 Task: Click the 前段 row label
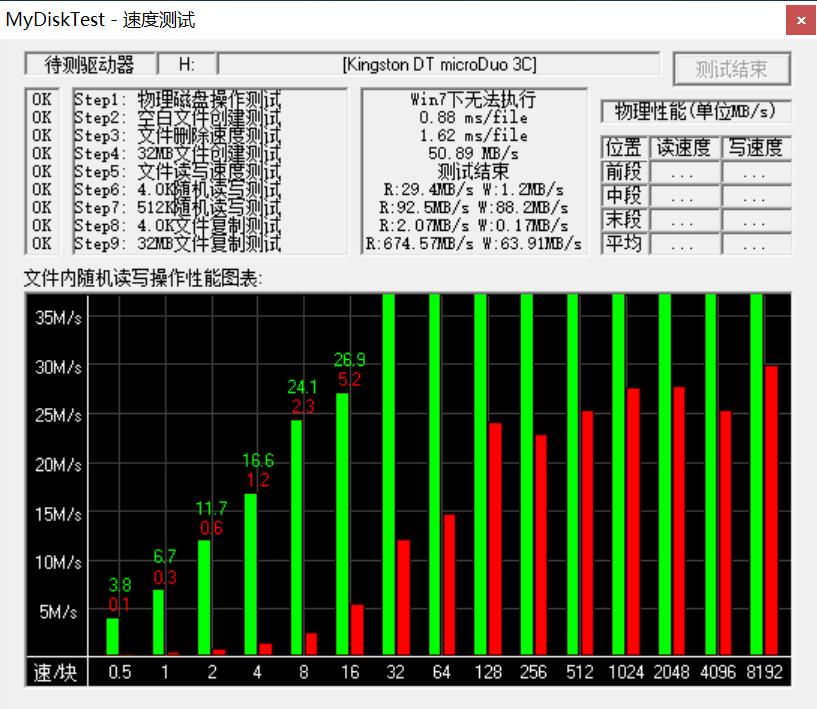[624, 171]
